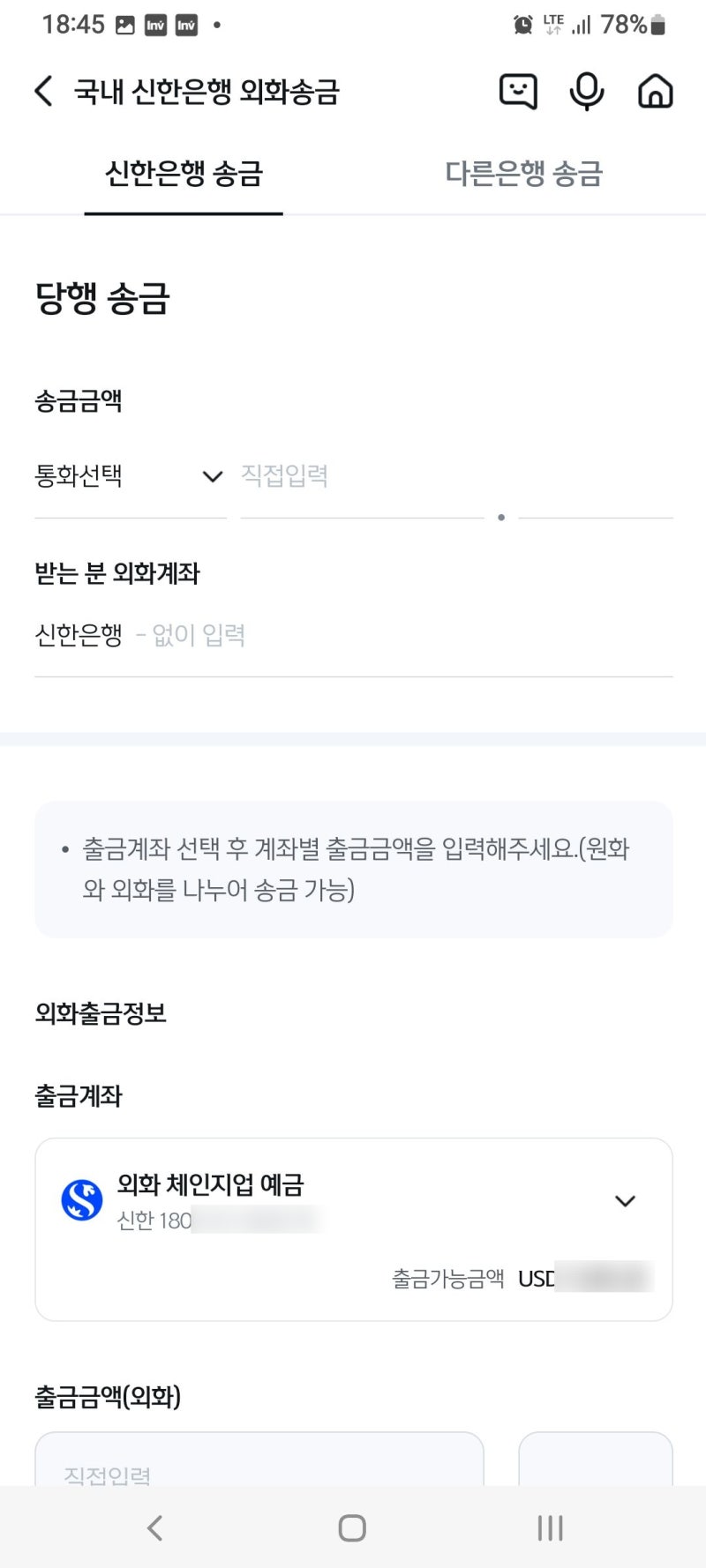Tap the home icon in the top bar

[x=655, y=91]
